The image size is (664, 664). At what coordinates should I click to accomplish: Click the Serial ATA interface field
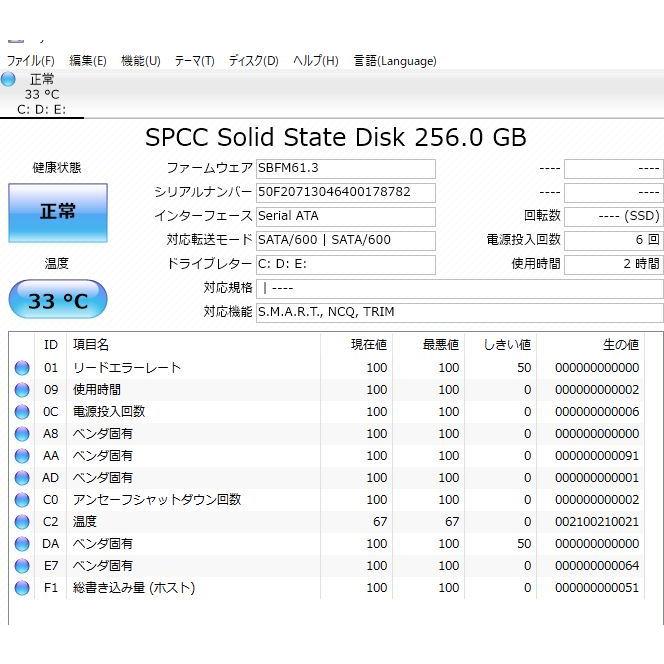tap(346, 216)
